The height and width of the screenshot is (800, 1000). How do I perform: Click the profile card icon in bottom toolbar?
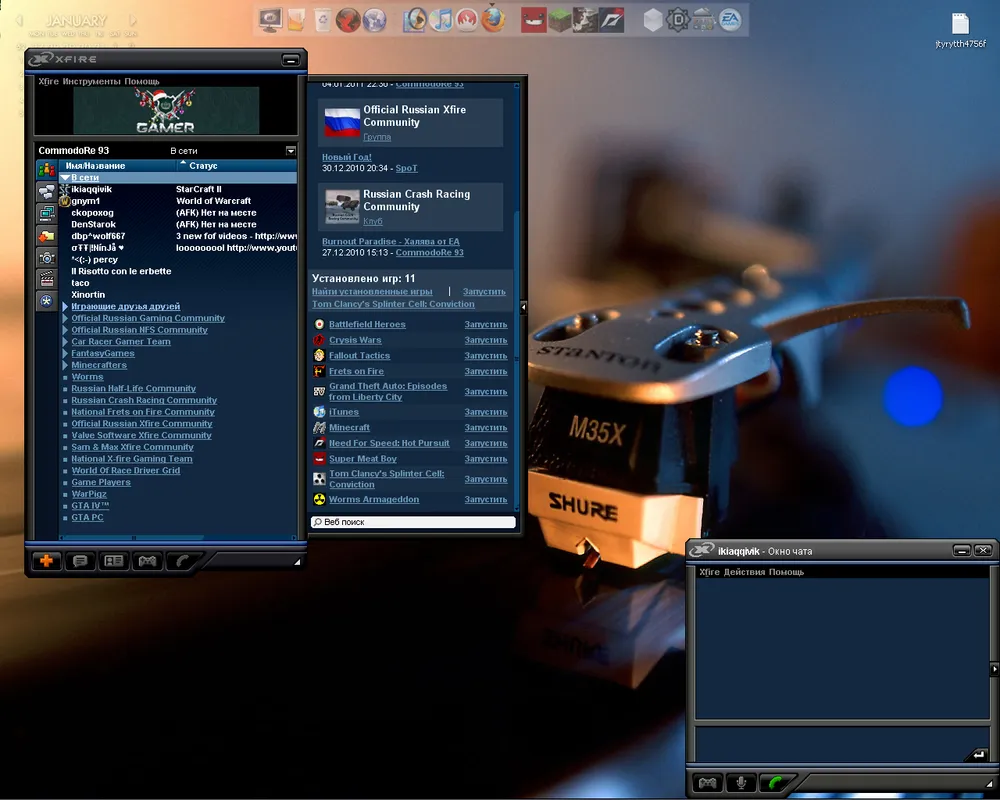[114, 561]
